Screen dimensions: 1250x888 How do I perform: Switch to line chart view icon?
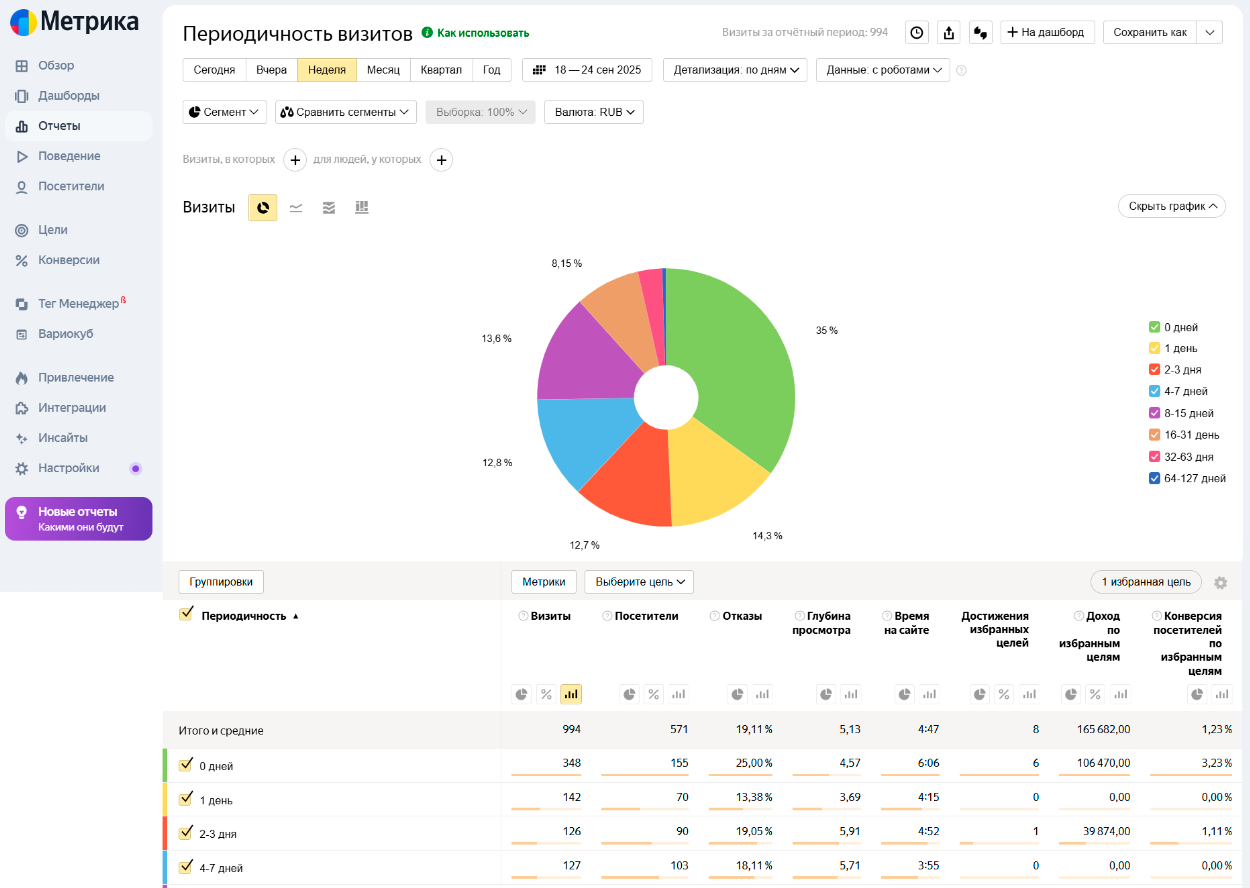296,208
